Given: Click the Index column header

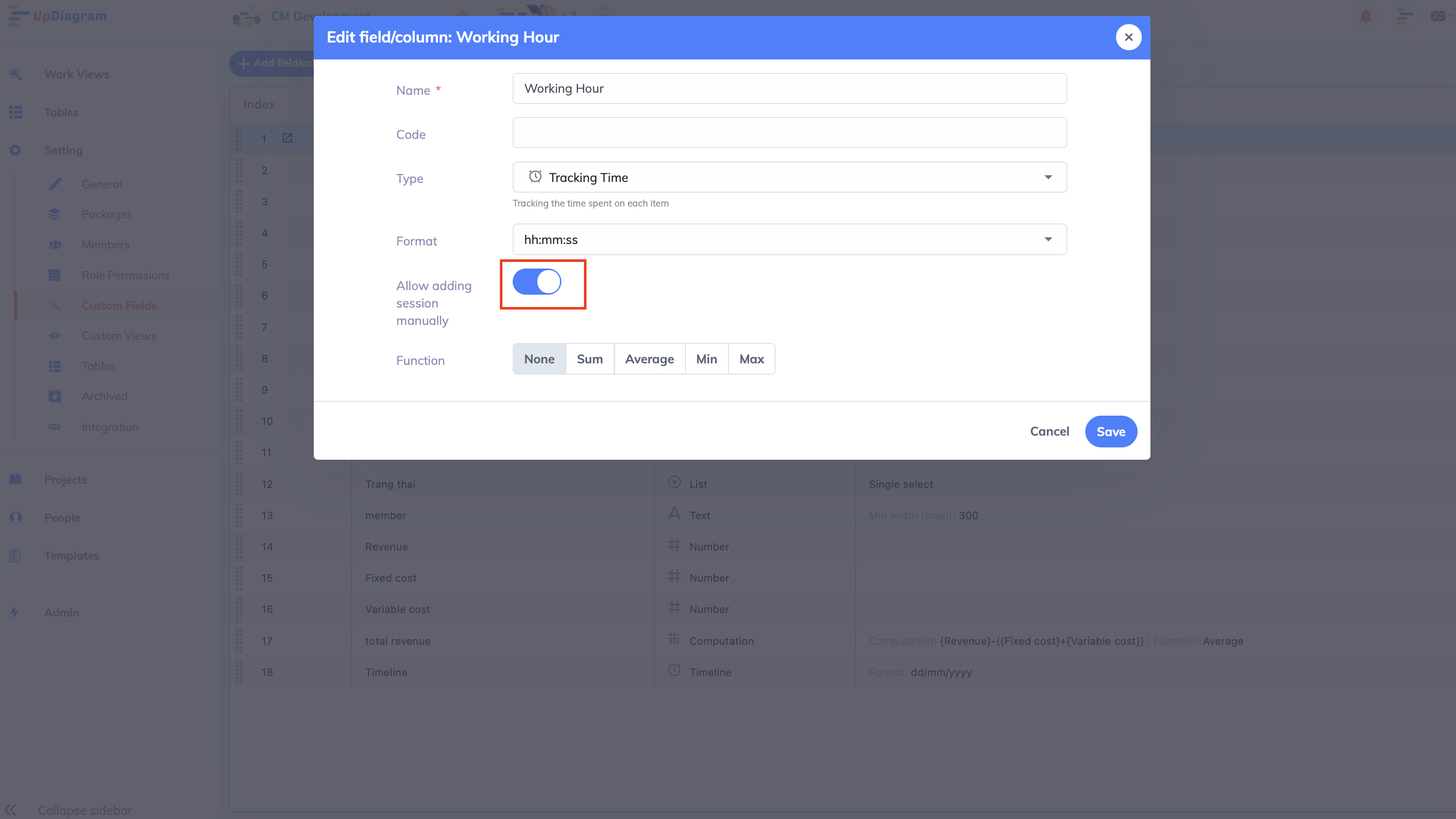Looking at the screenshot, I should tap(259, 105).
